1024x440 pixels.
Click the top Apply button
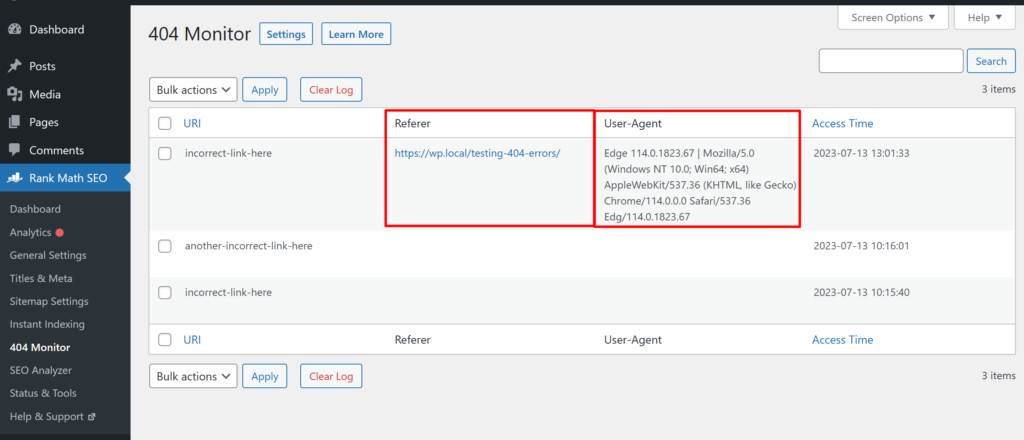264,90
